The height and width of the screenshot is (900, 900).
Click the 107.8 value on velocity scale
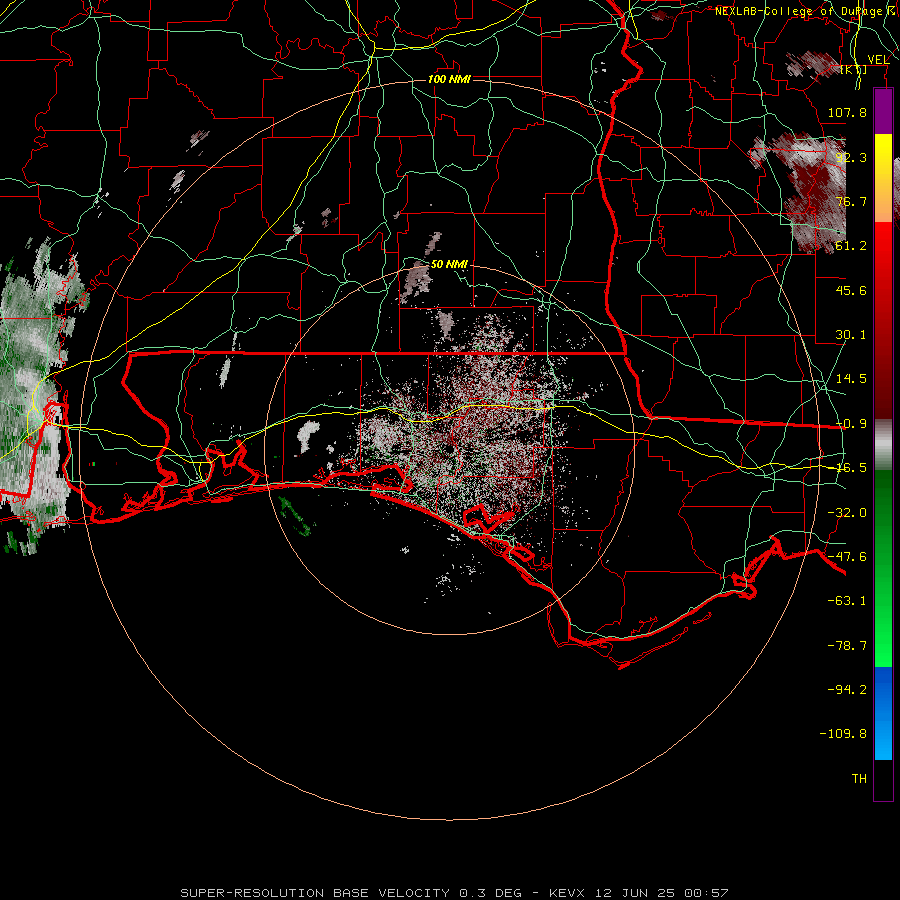coord(847,112)
